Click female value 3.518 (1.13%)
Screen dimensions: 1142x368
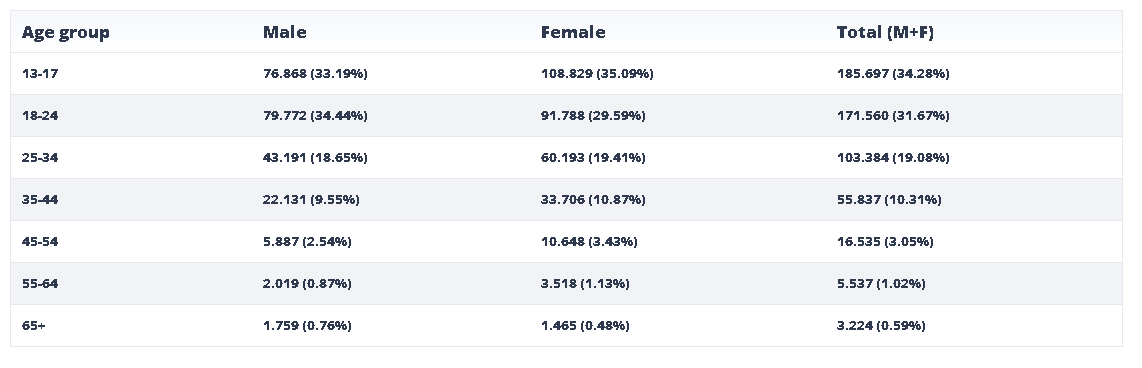586,283
